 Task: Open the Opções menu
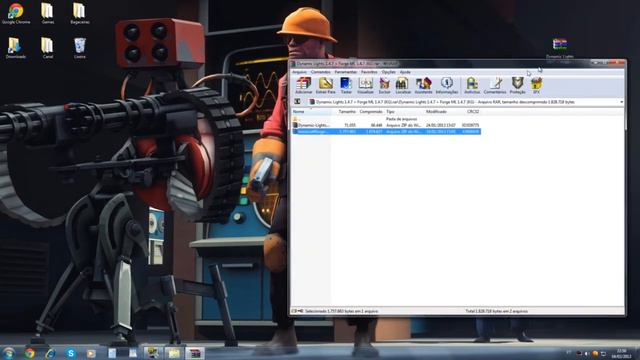pos(389,72)
